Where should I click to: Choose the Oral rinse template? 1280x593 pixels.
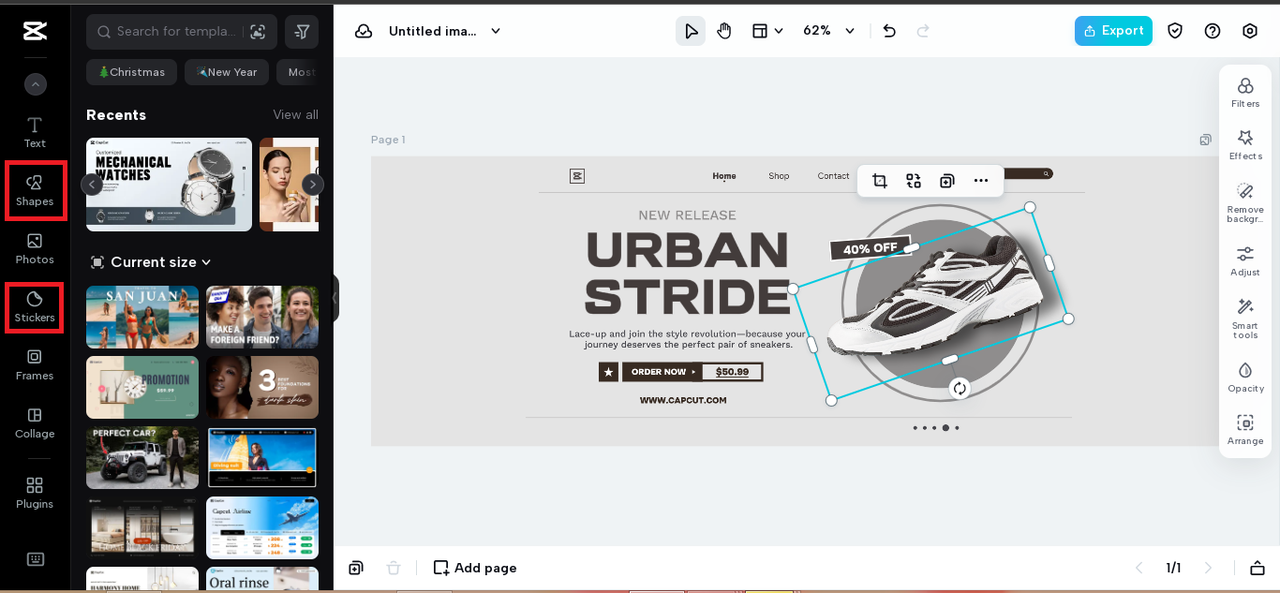262,579
